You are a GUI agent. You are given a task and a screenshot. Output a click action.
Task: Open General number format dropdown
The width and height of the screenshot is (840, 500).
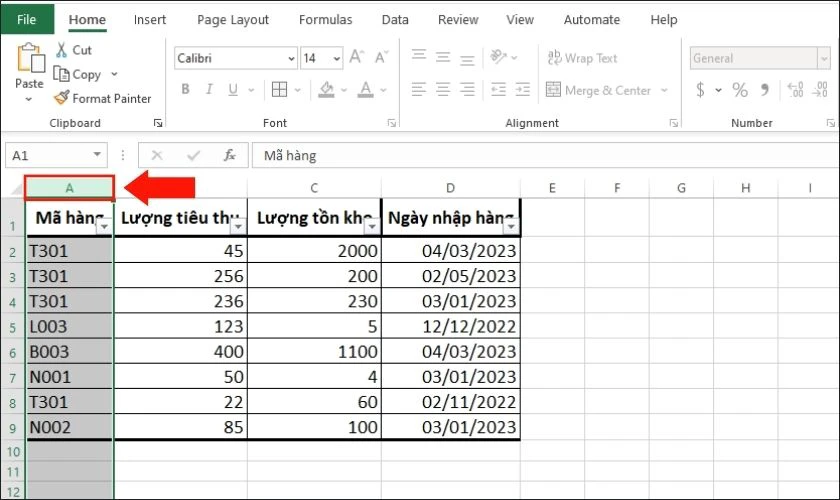pos(824,58)
